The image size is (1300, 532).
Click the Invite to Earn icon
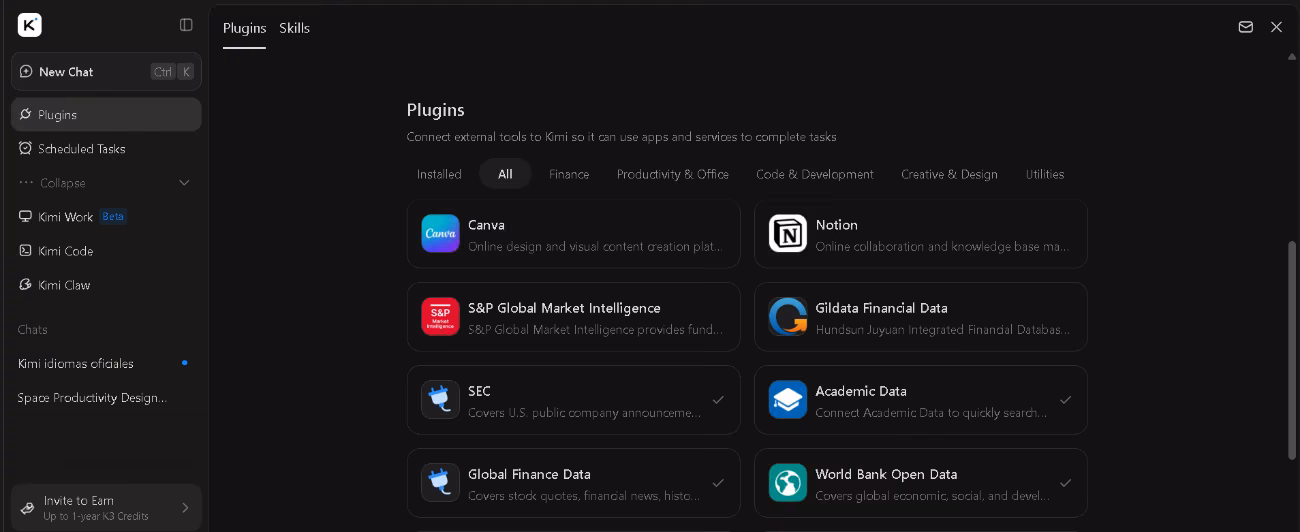point(28,508)
